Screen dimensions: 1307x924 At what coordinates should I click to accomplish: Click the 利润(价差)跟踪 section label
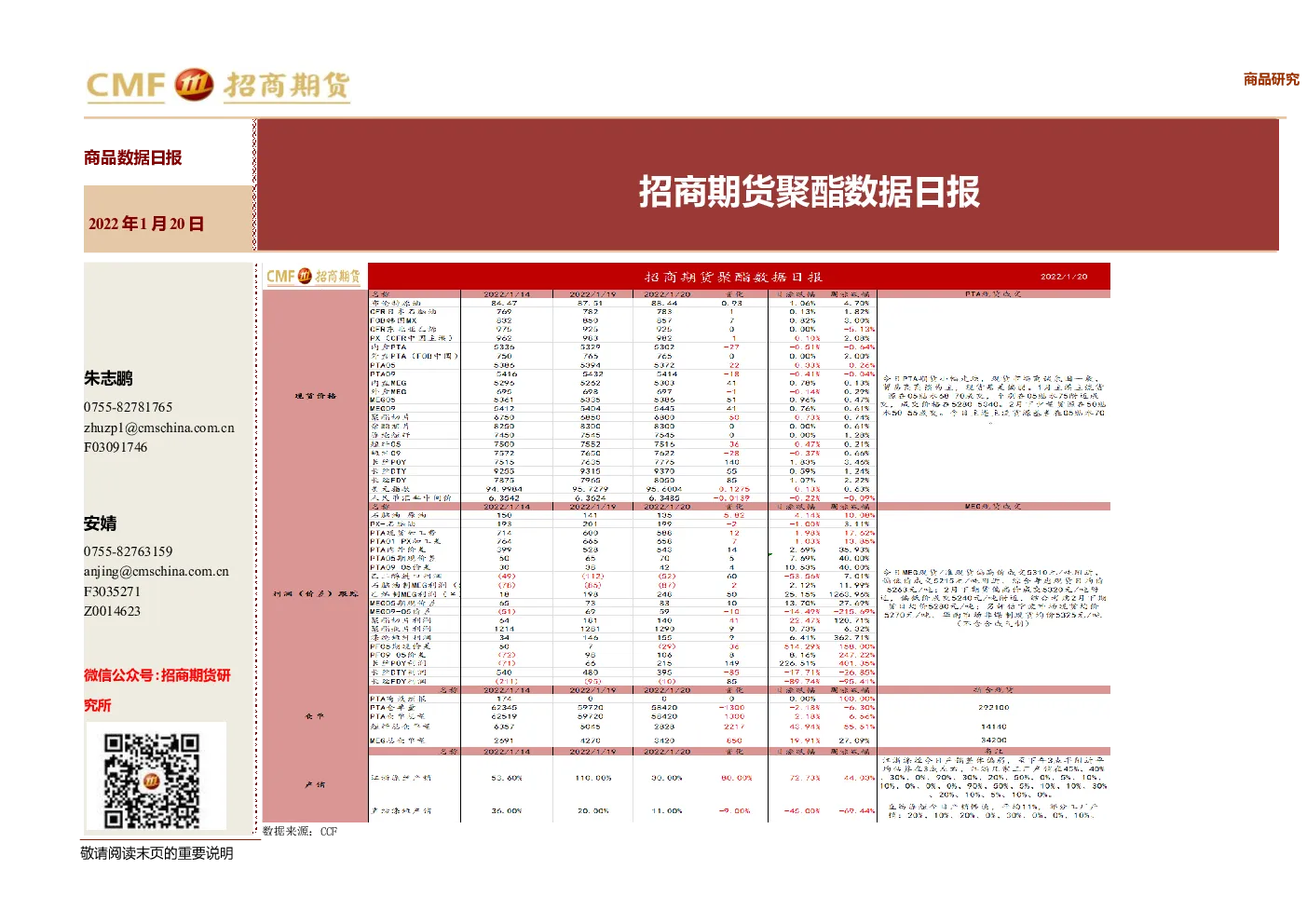(x=315, y=594)
